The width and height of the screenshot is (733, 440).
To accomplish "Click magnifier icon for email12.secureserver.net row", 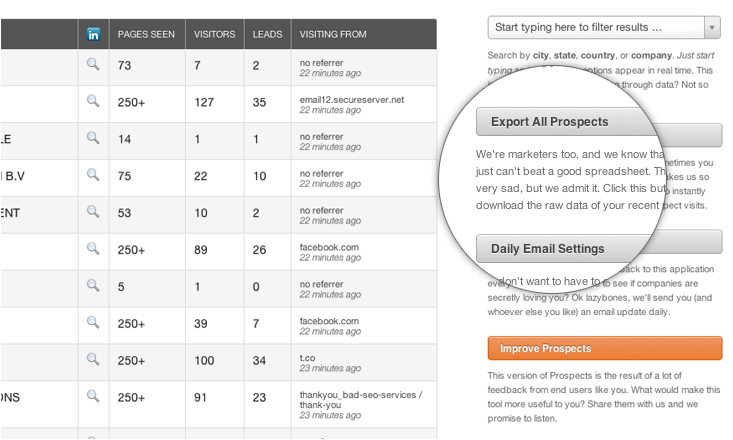I will (94, 101).
